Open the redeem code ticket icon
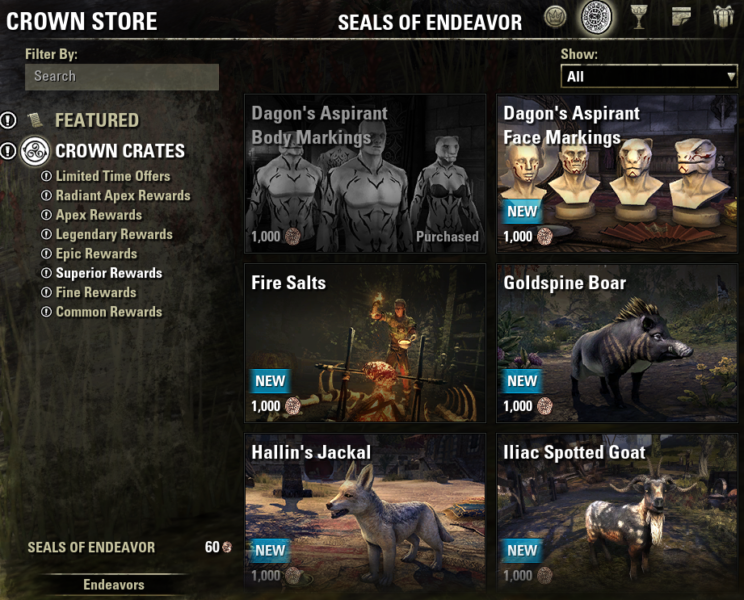 coord(681,17)
